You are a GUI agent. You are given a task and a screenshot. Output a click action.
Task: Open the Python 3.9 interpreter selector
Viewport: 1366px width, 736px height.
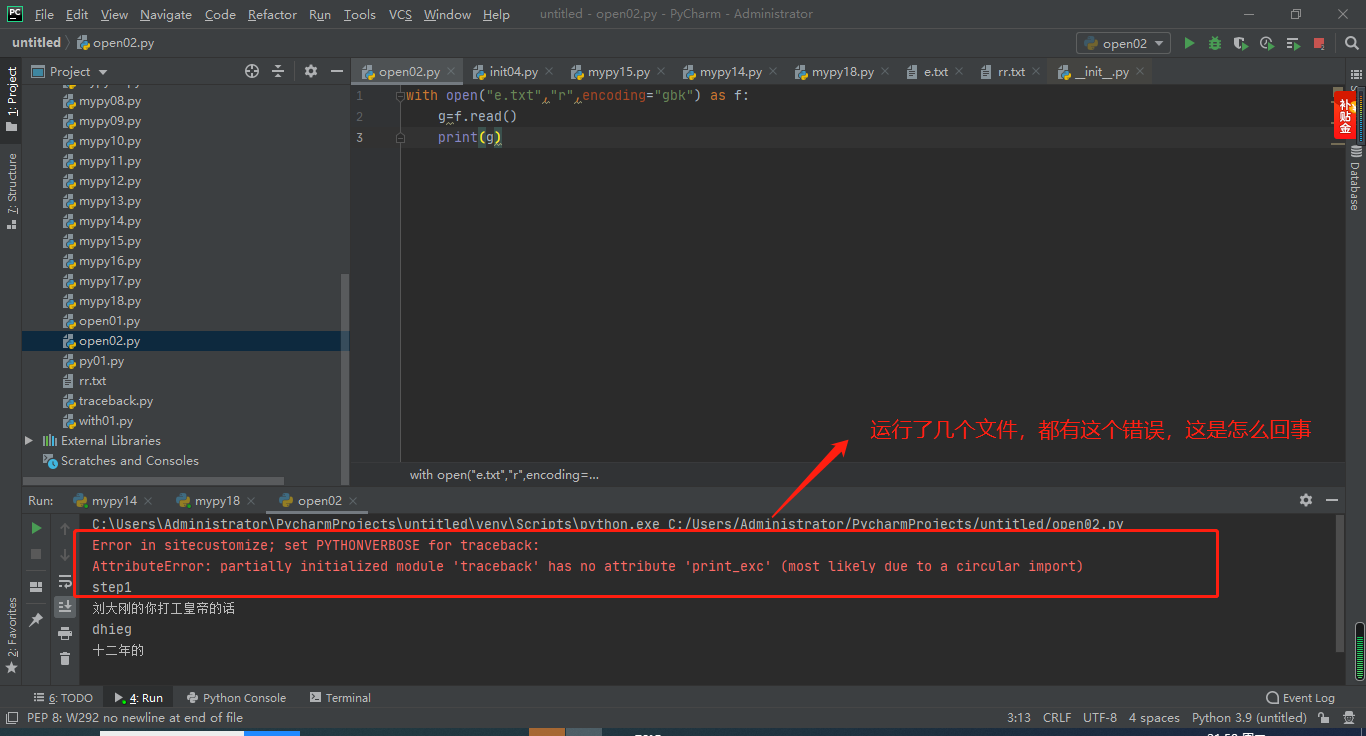[x=1249, y=717]
